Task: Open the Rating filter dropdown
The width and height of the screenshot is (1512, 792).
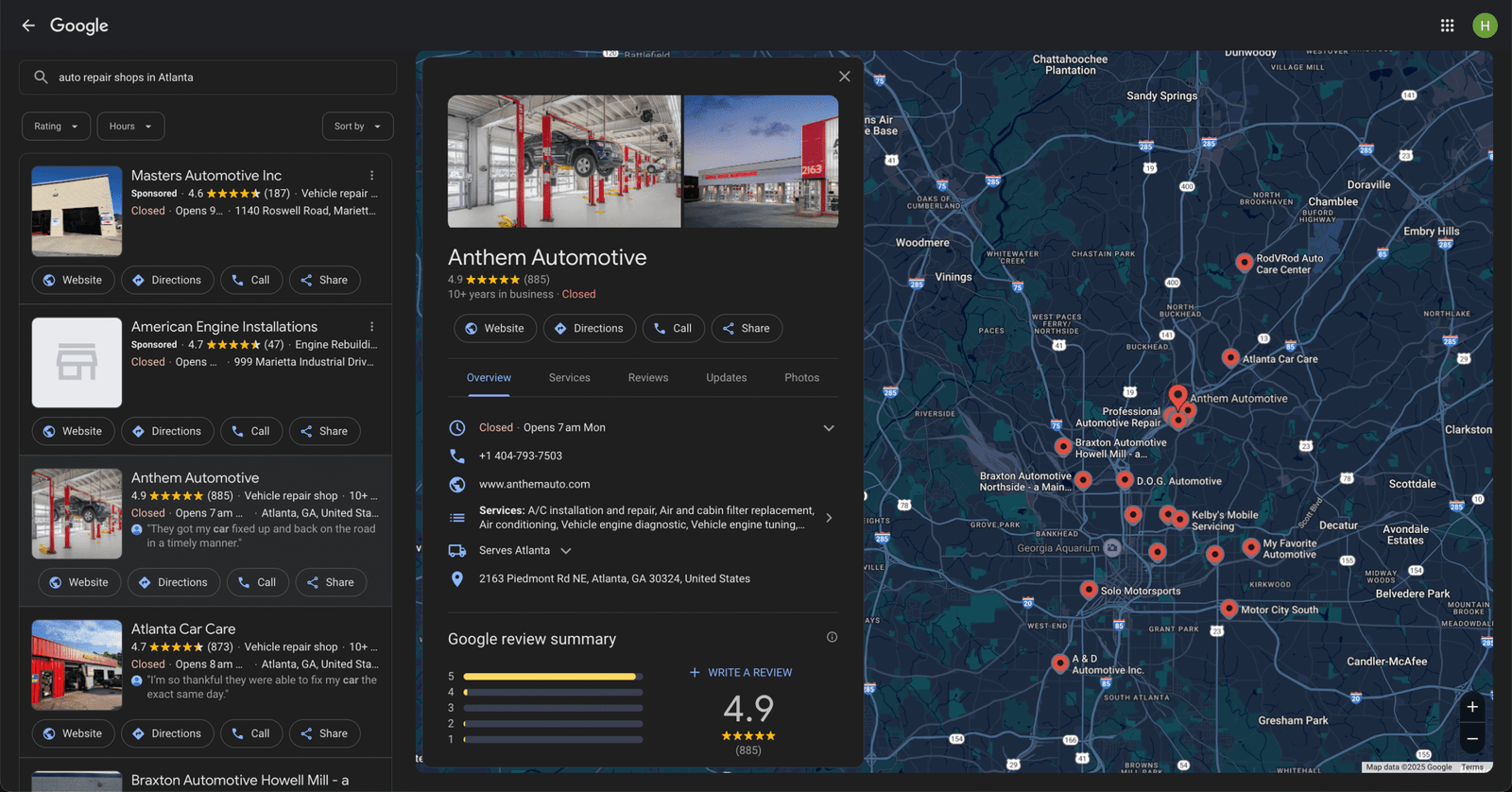Action: [56, 127]
